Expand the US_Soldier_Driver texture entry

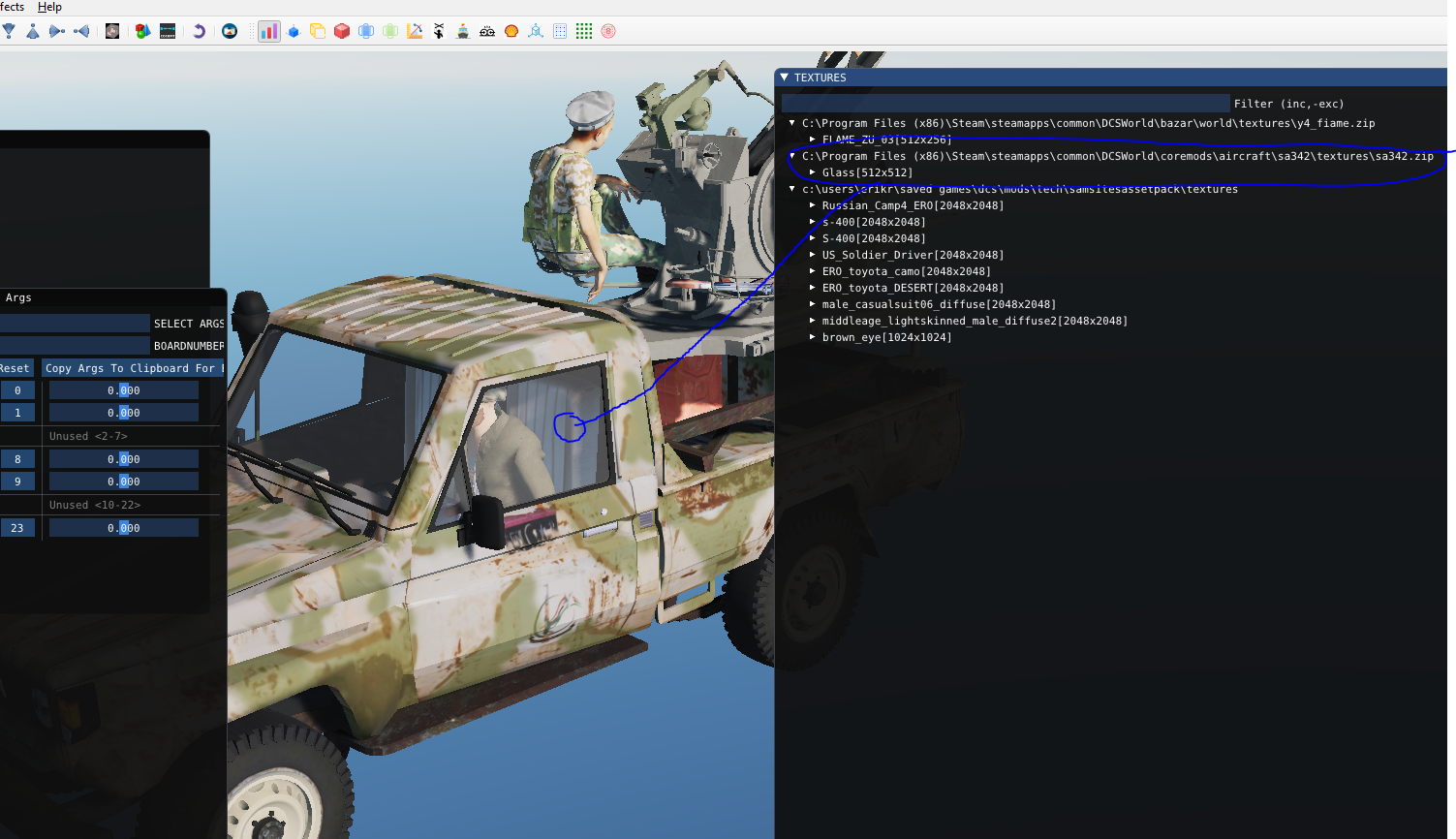[813, 255]
